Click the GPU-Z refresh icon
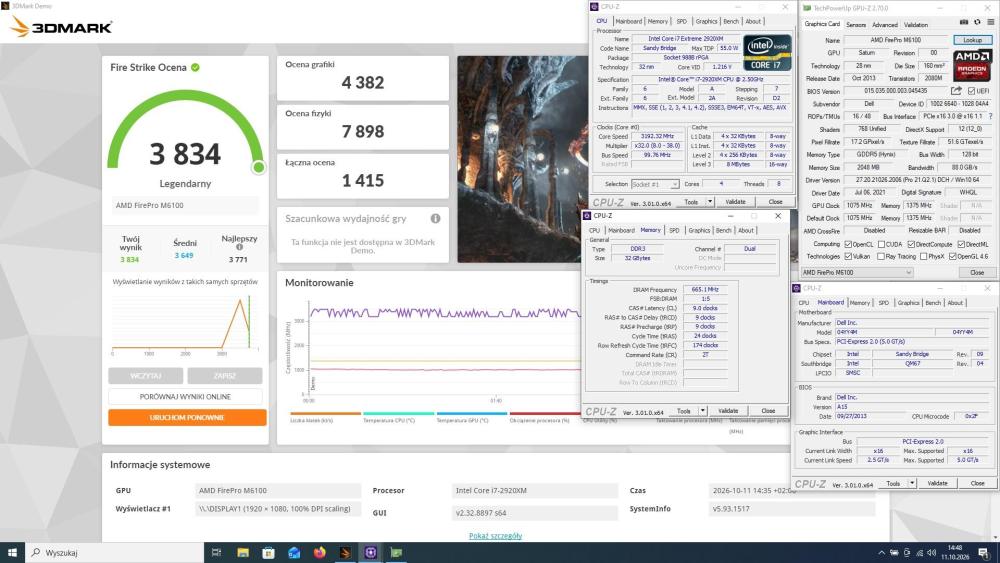Screen dimensions: 1000x563 pos(977,22)
